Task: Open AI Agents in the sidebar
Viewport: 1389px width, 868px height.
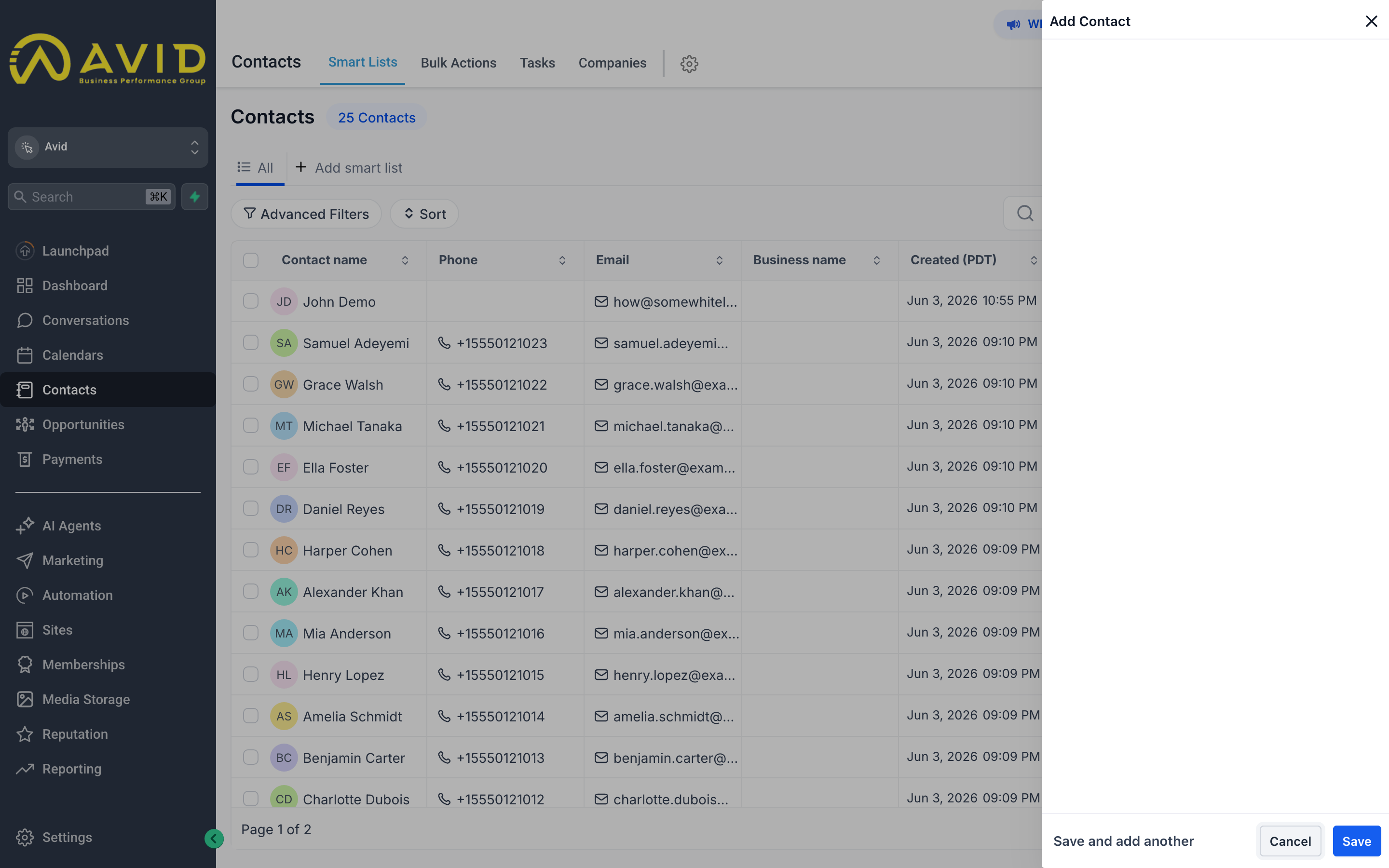Action: [x=108, y=526]
